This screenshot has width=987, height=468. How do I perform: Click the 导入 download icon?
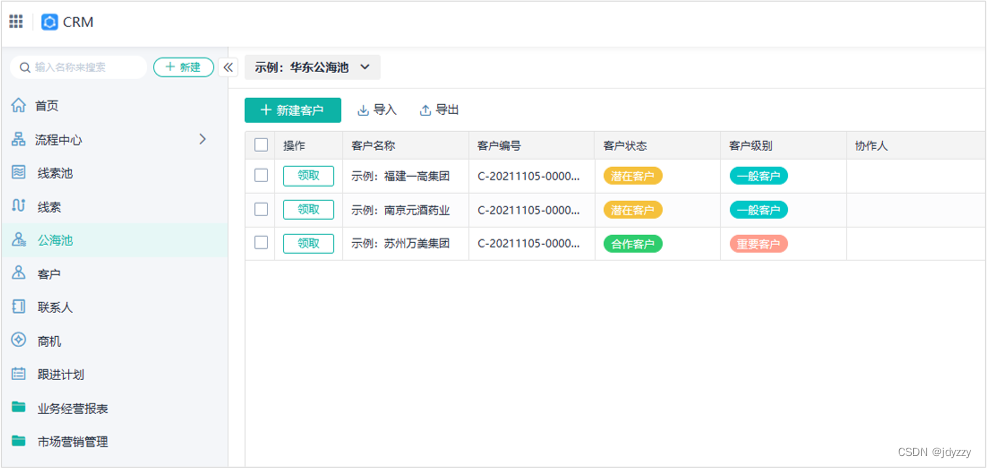coord(363,111)
